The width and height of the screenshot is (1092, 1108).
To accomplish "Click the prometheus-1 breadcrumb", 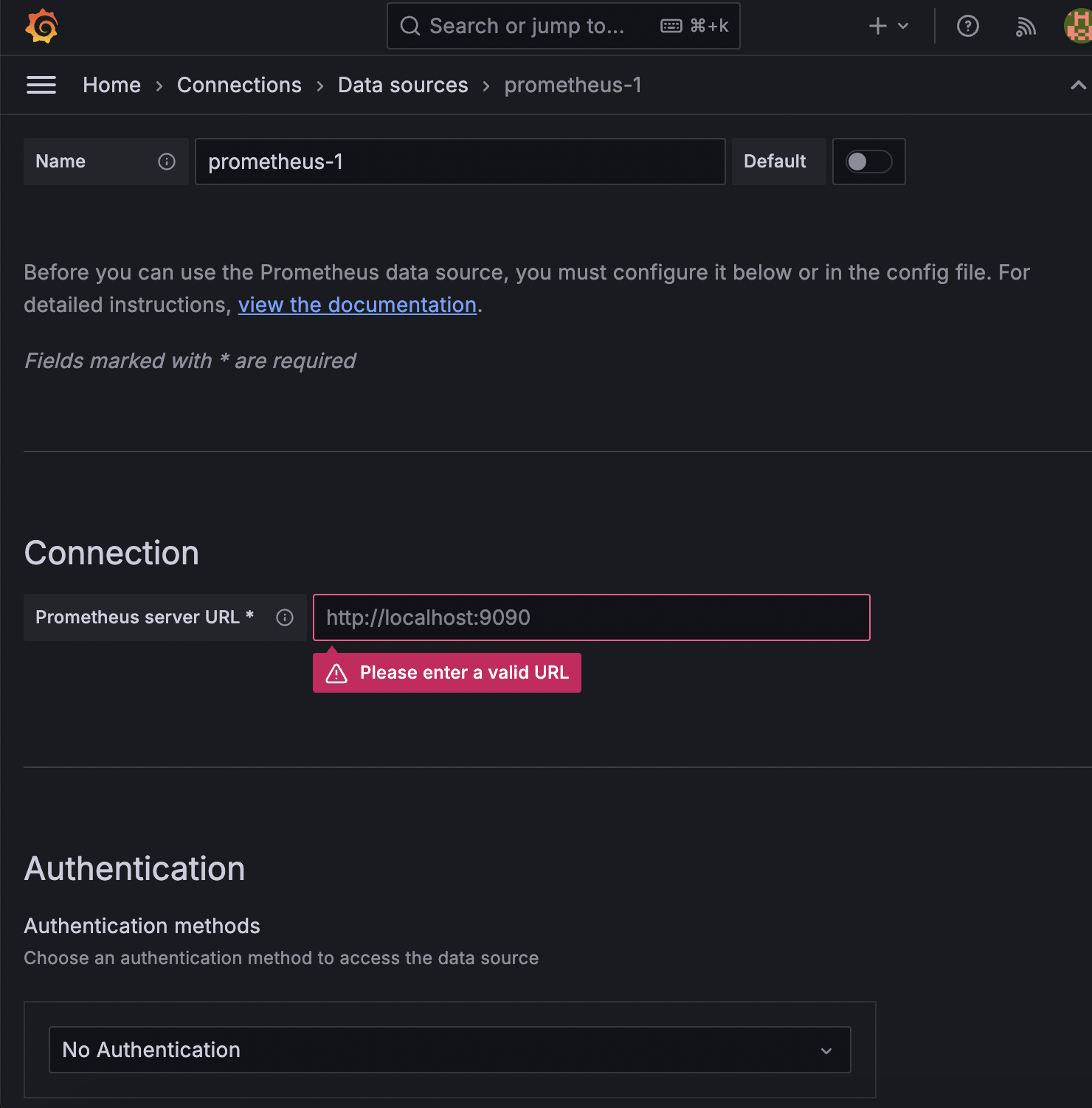I will [x=573, y=85].
